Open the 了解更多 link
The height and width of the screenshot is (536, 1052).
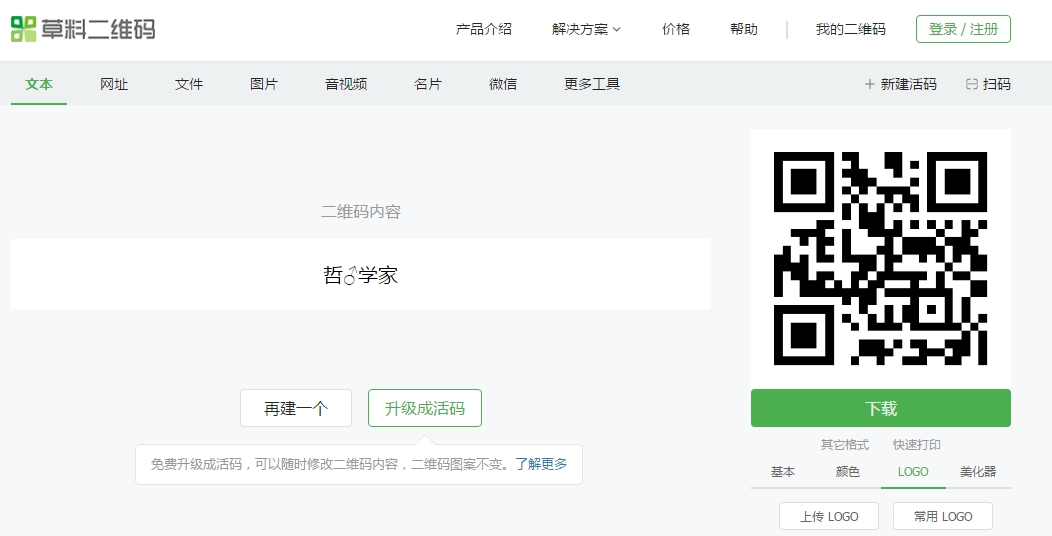(541, 464)
